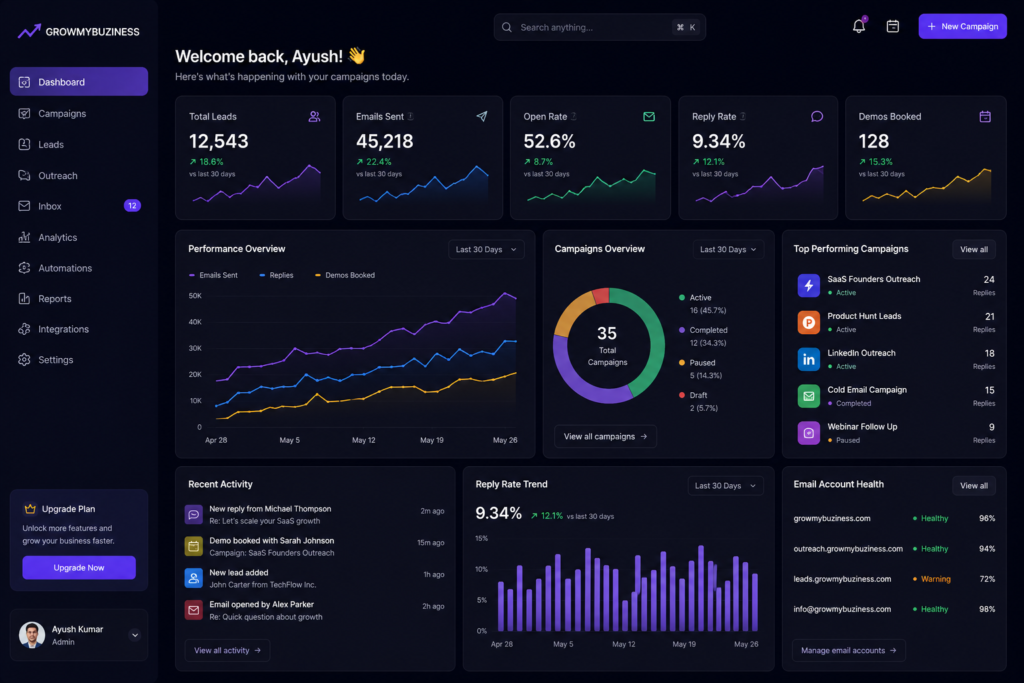Click the Open Rate info icon

coord(574,116)
